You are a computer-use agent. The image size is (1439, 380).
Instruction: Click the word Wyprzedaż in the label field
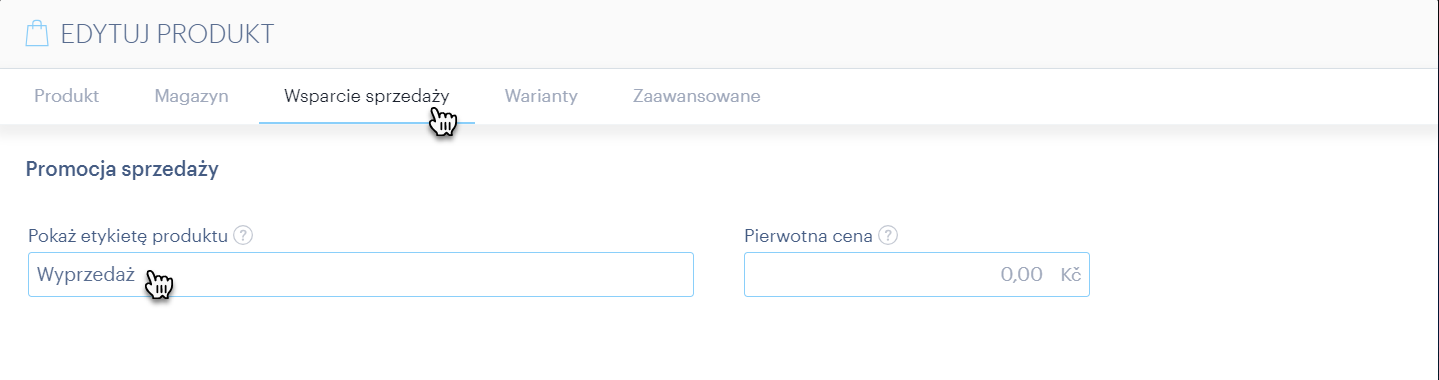(85, 275)
